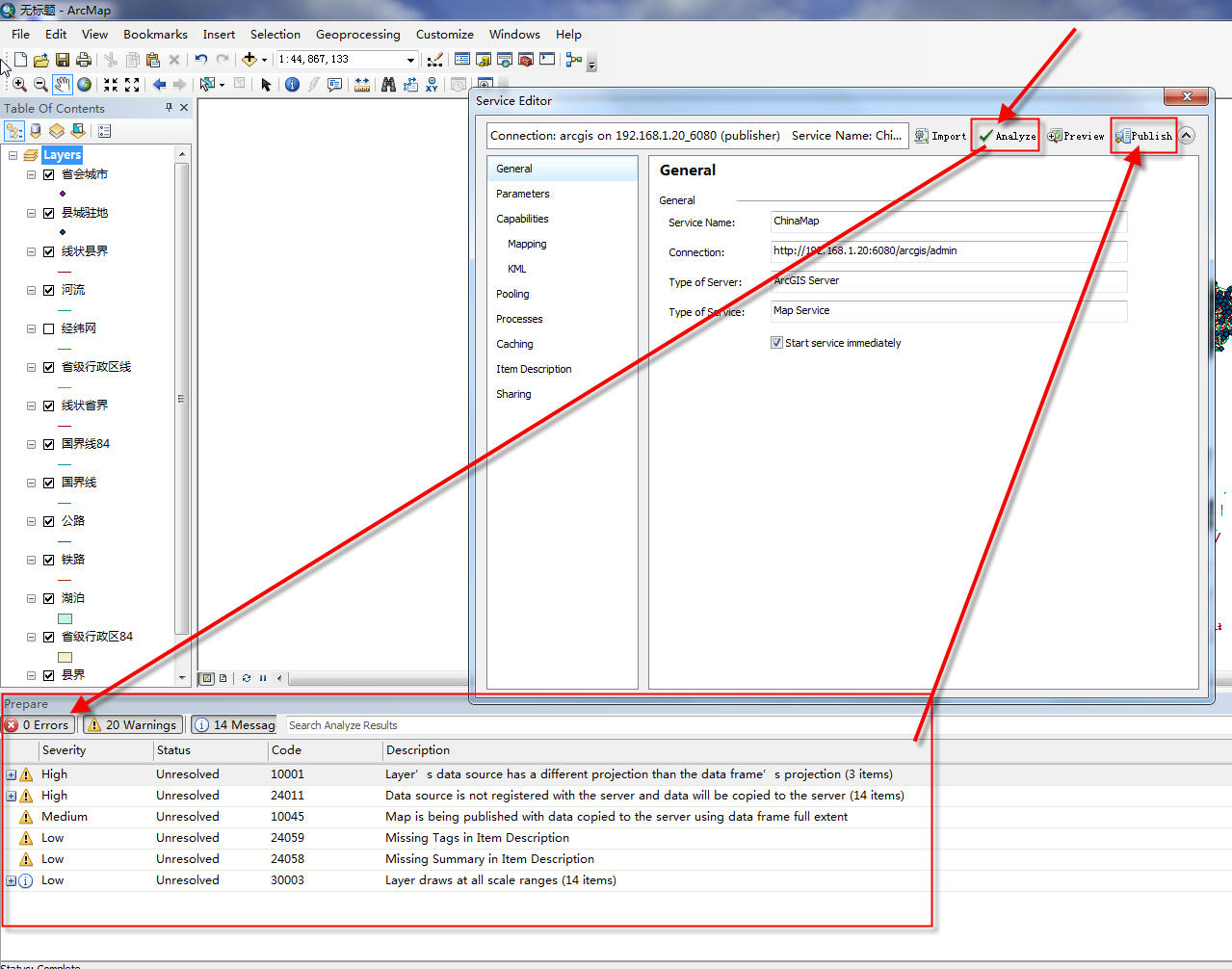Open the Editor toolbar icon

tap(435, 60)
